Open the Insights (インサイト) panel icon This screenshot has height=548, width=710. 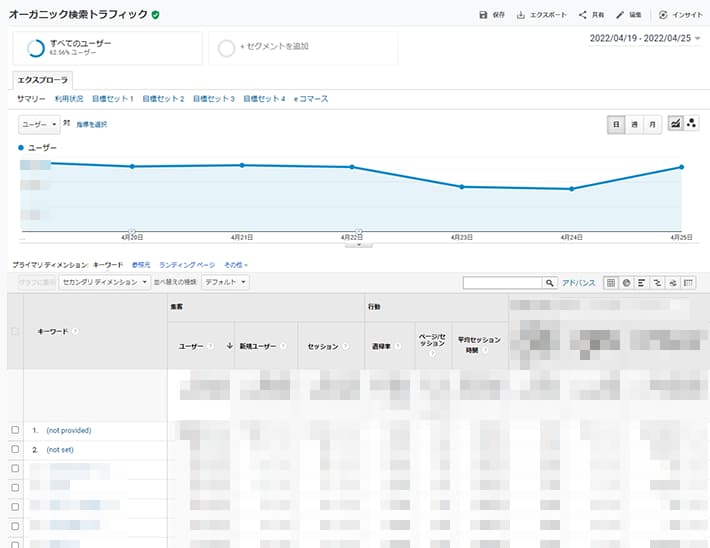point(663,15)
